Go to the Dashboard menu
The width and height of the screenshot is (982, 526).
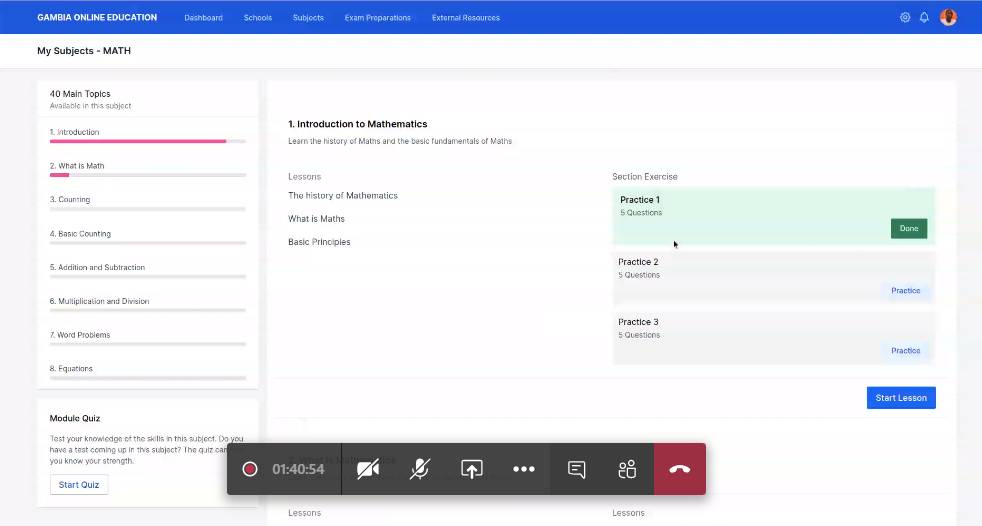(x=204, y=18)
